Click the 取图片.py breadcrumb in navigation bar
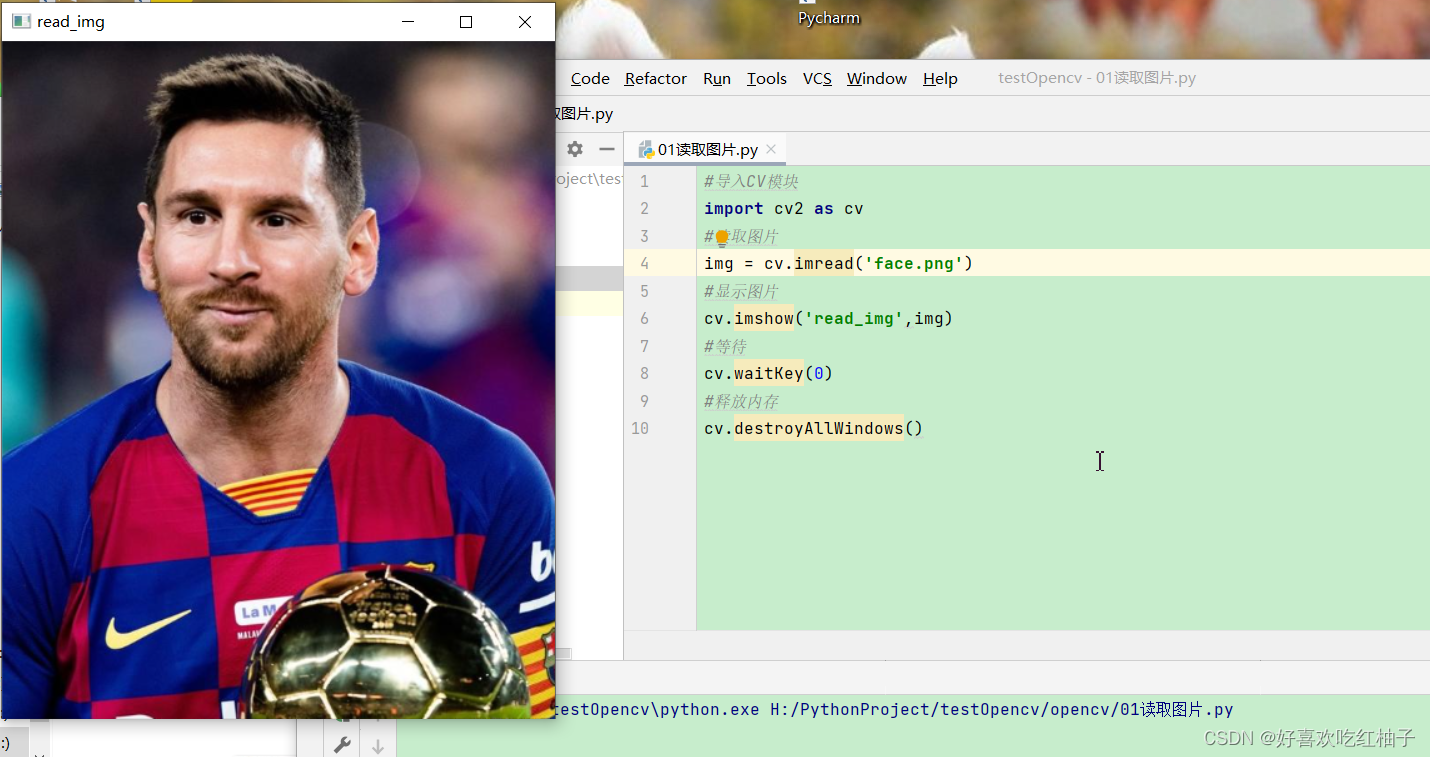Viewport: 1430px width, 757px height. point(585,114)
